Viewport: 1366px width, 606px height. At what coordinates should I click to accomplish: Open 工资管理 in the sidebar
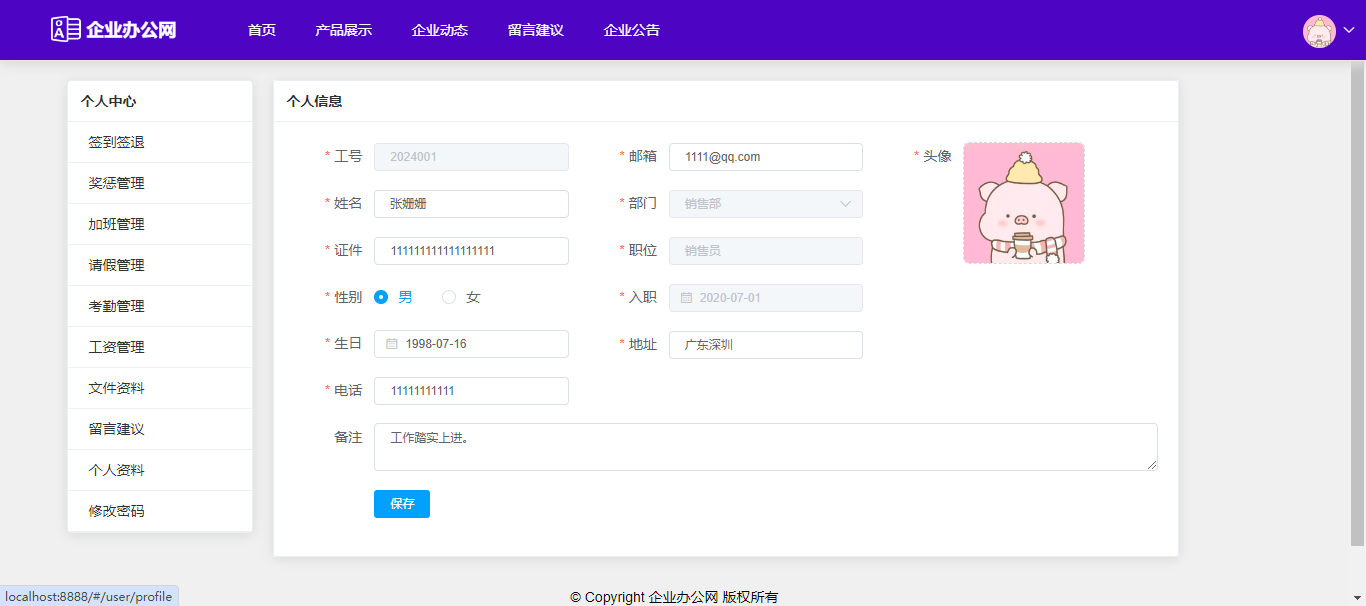point(116,347)
